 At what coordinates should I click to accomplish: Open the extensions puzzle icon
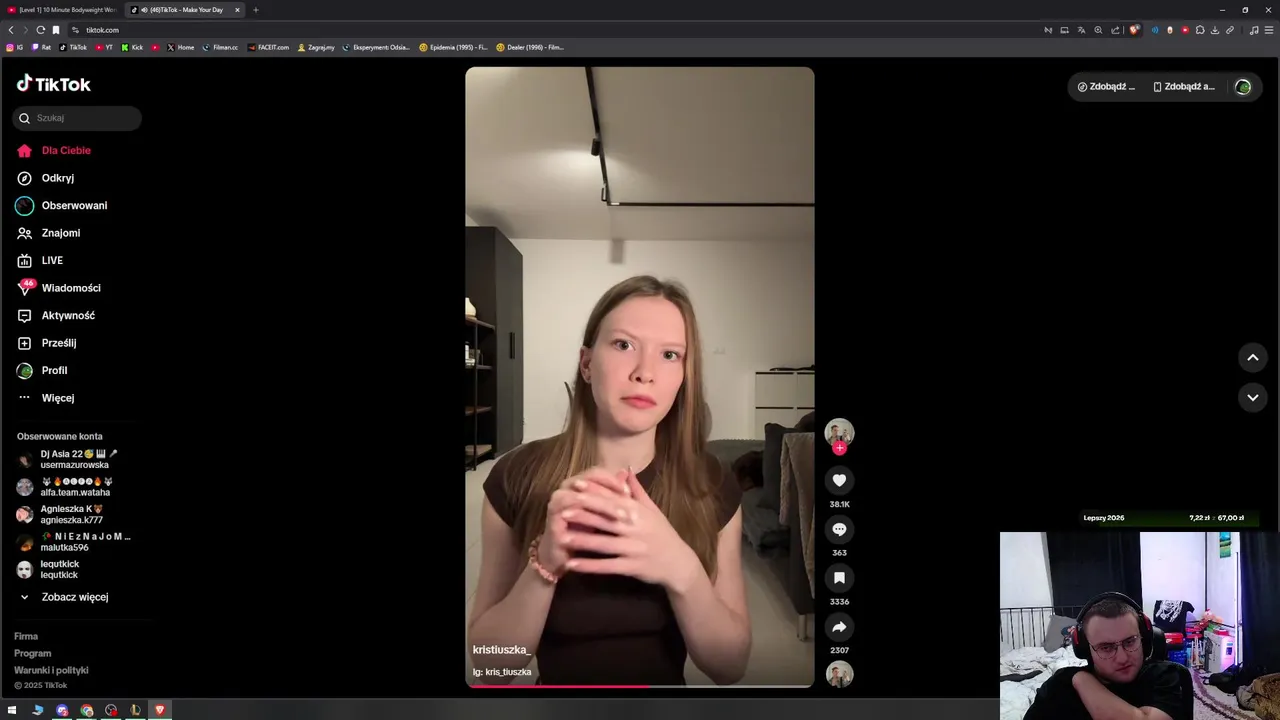[1200, 30]
